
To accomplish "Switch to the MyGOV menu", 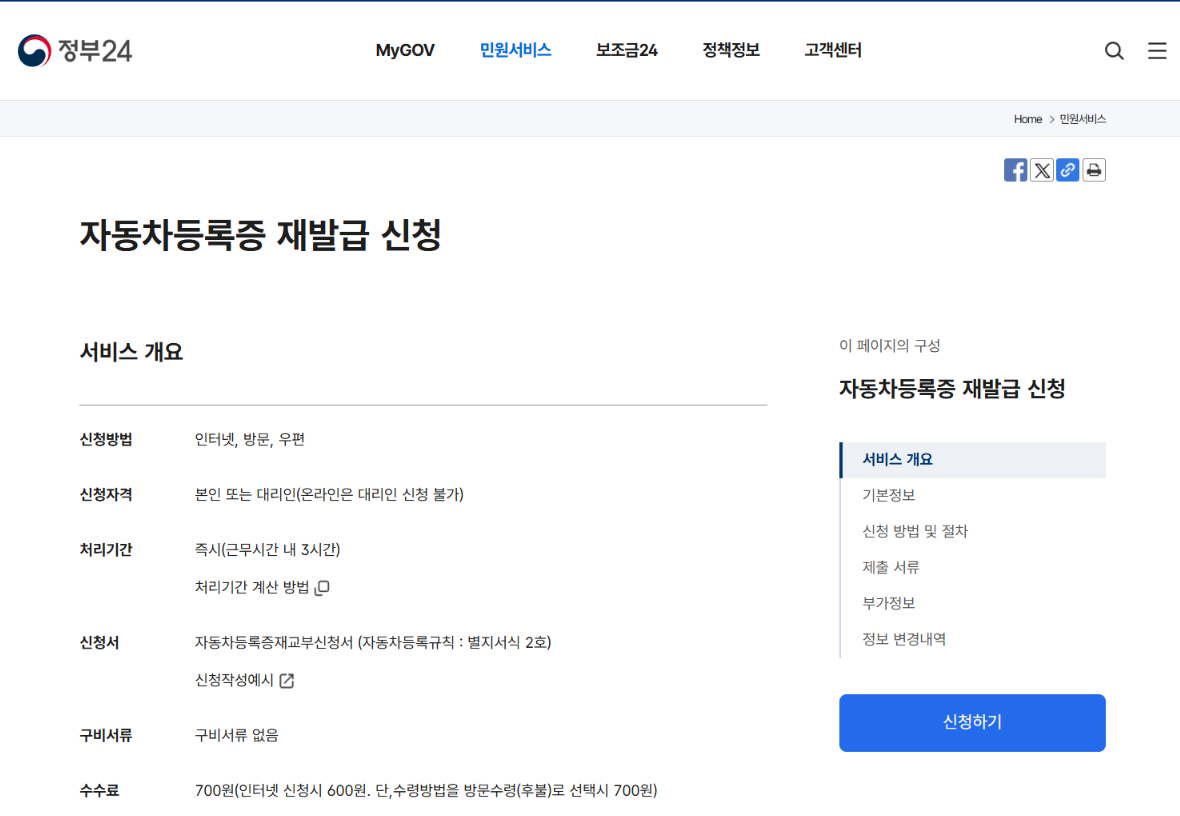I will [405, 49].
